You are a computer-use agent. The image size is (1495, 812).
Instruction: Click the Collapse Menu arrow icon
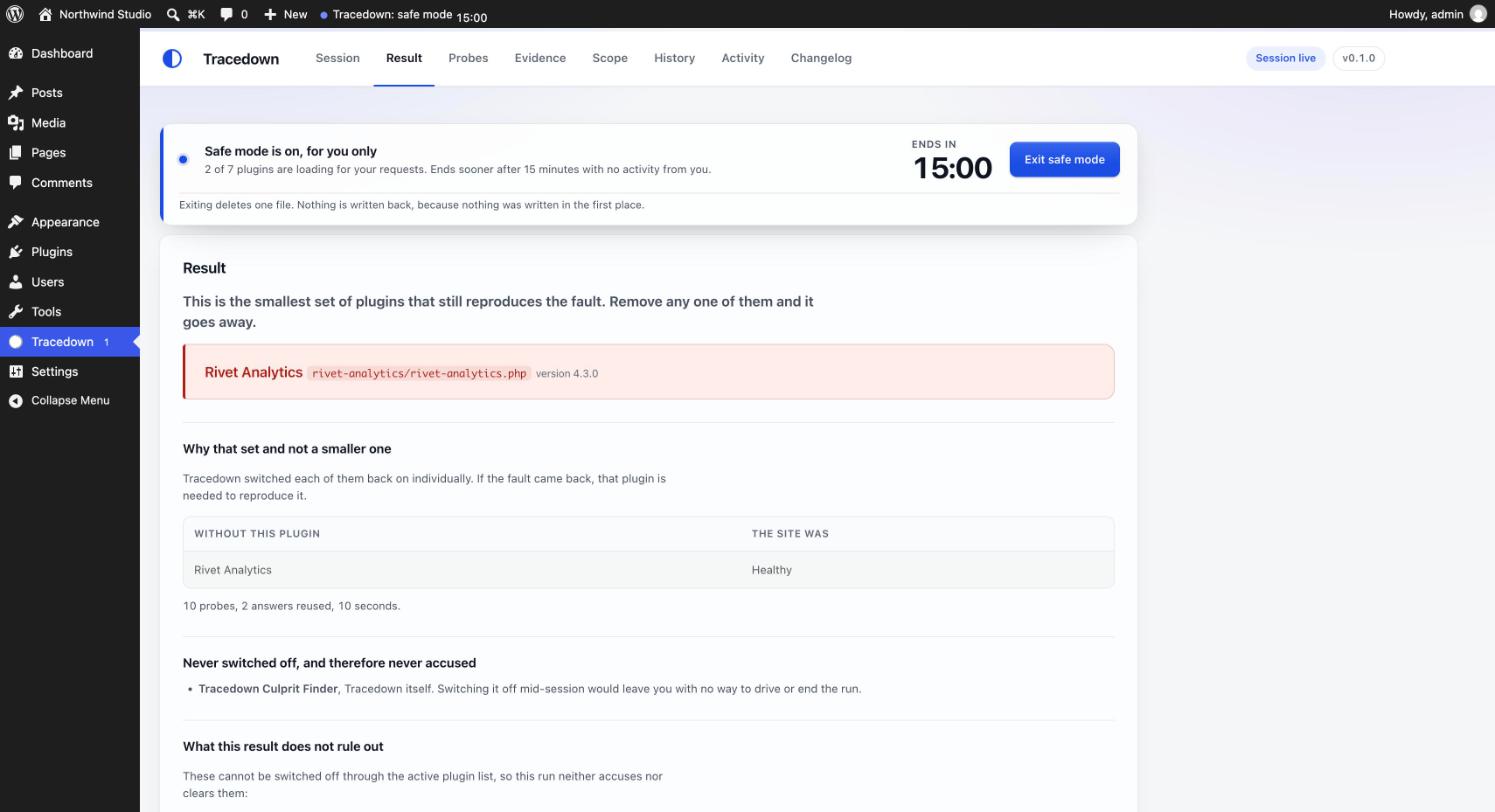pyautogui.click(x=16, y=400)
